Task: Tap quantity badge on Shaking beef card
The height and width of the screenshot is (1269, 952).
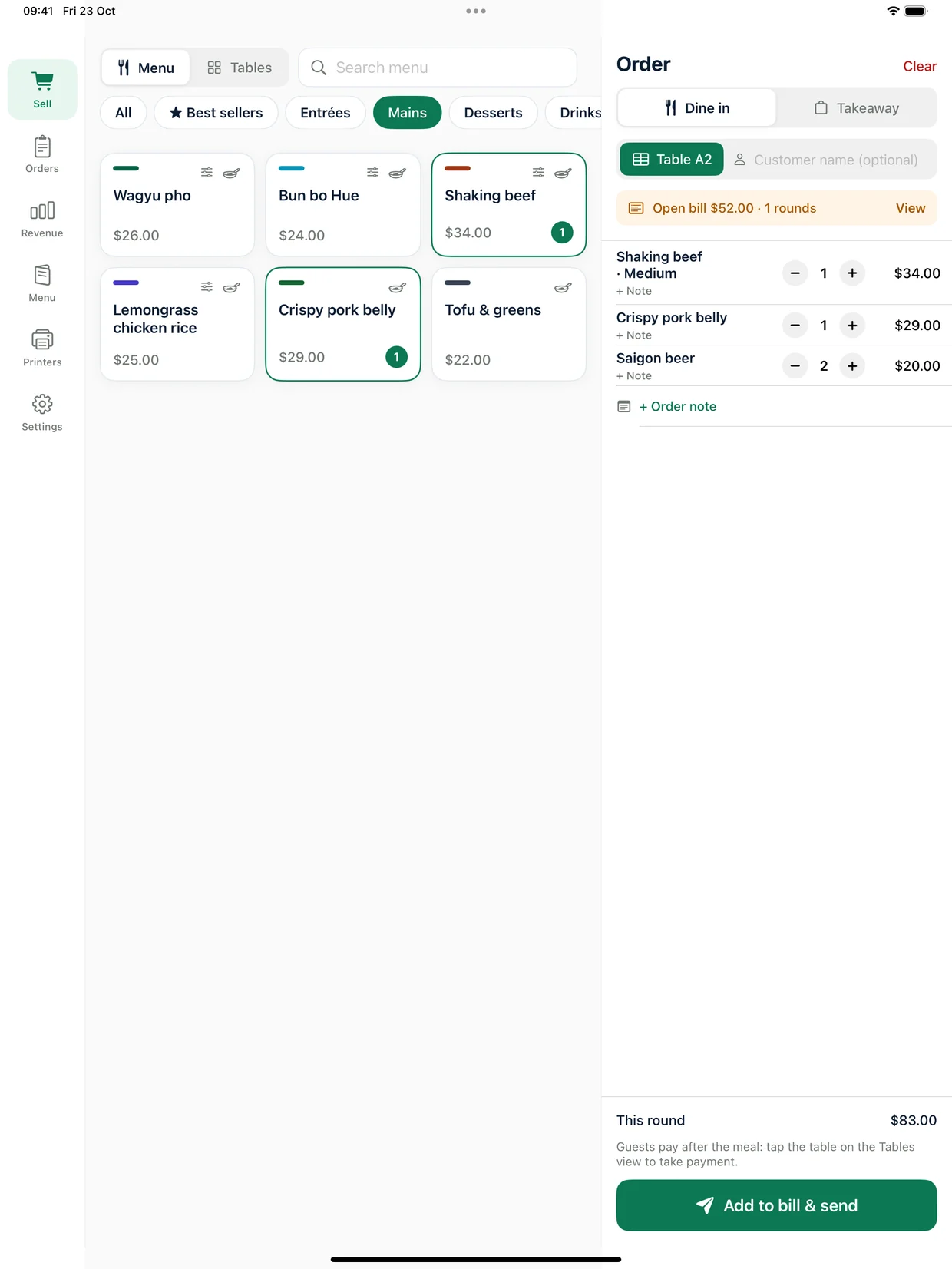Action: click(x=562, y=233)
